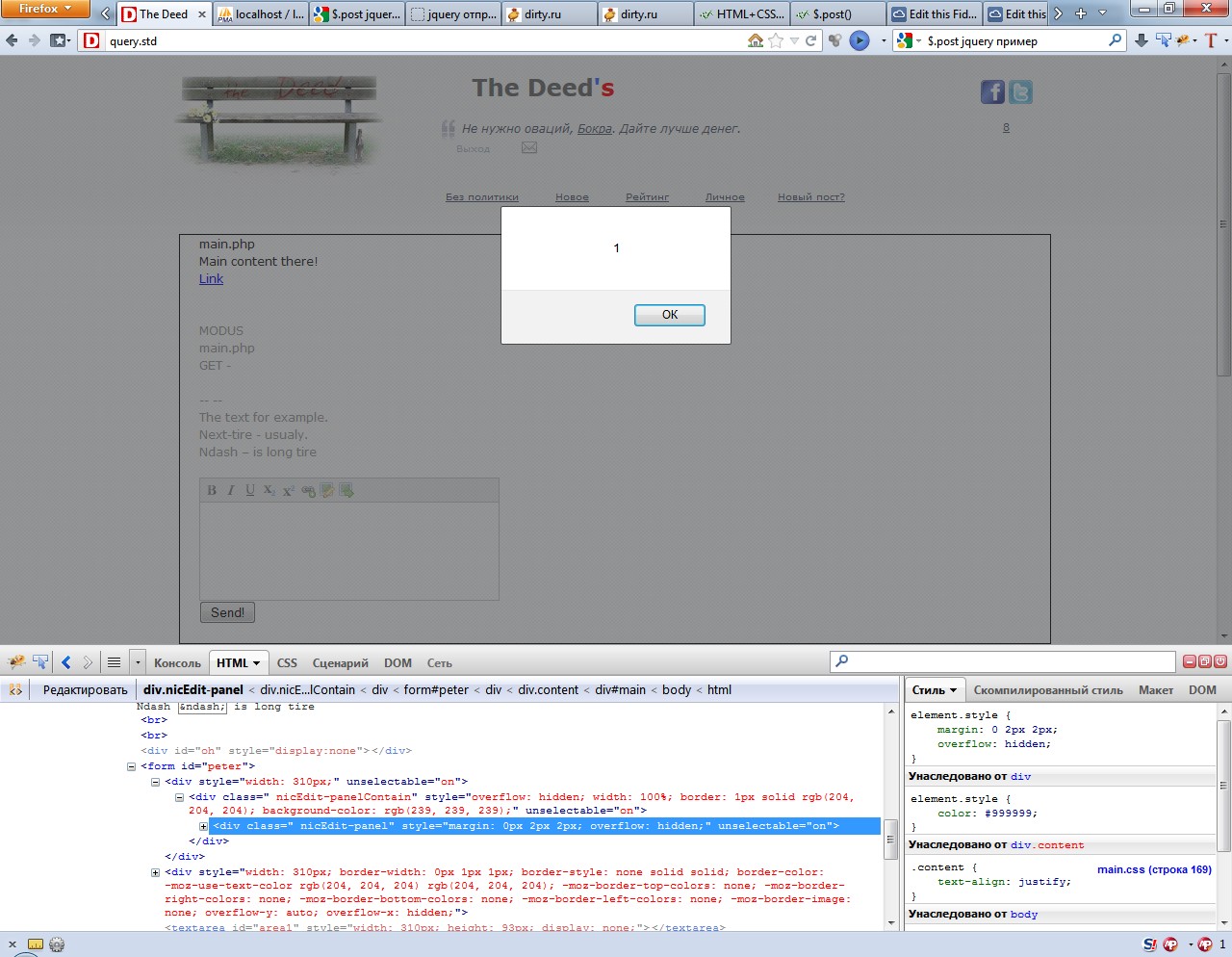Viewport: 1232px width, 957px height.
Task: Activate Firebug inspect element tool
Action: (40, 661)
